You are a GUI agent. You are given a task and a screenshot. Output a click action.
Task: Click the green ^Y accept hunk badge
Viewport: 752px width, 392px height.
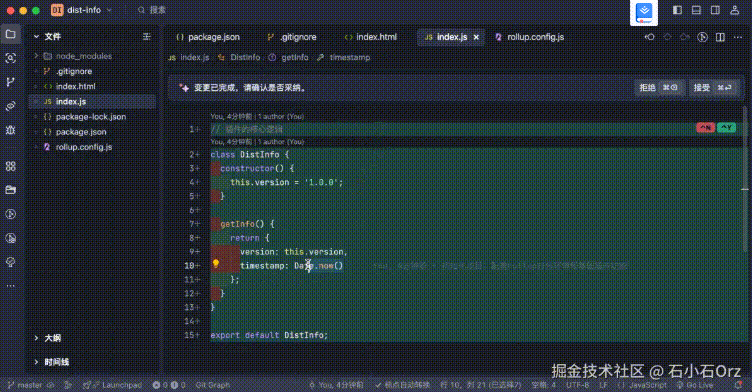click(x=727, y=127)
